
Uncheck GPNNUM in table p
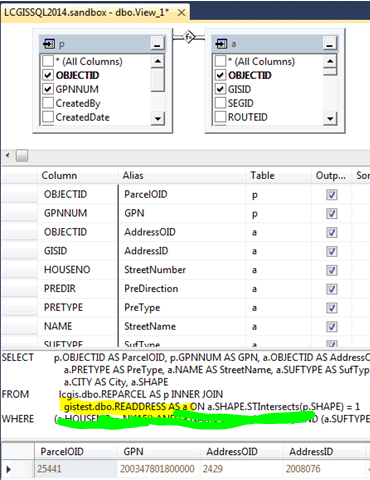(48, 89)
